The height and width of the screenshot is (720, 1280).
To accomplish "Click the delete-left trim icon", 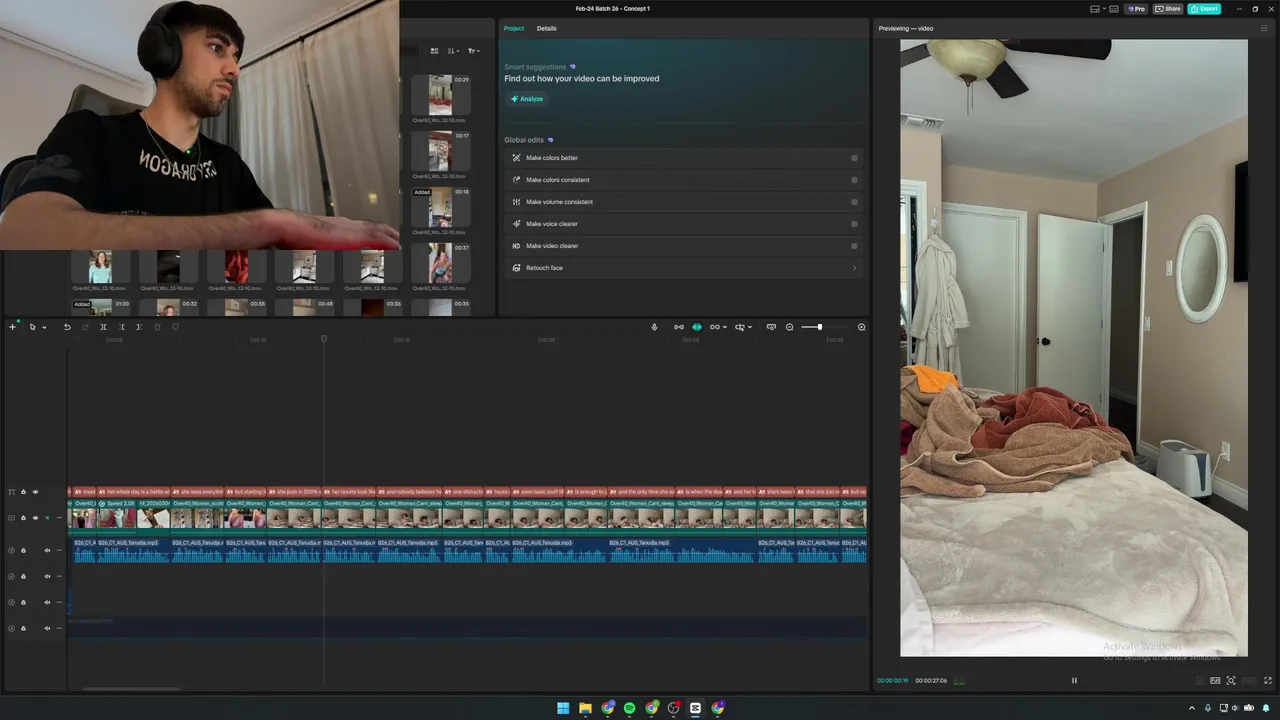I will pos(121,327).
